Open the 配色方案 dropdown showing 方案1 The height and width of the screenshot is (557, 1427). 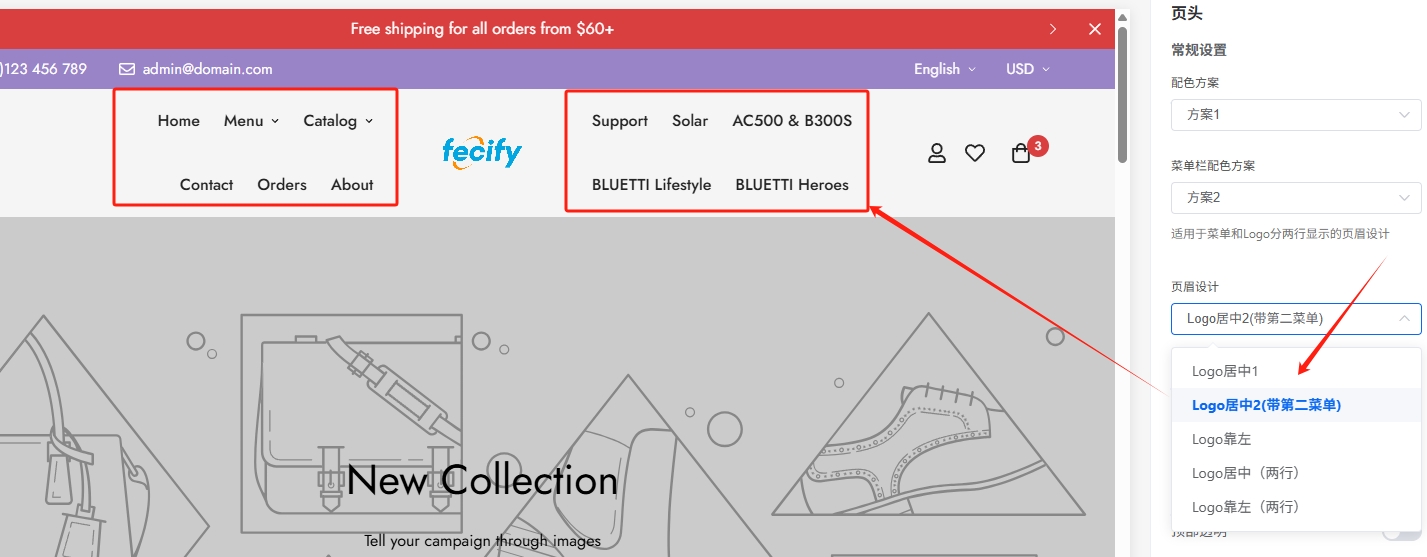pyautogui.click(x=1296, y=115)
